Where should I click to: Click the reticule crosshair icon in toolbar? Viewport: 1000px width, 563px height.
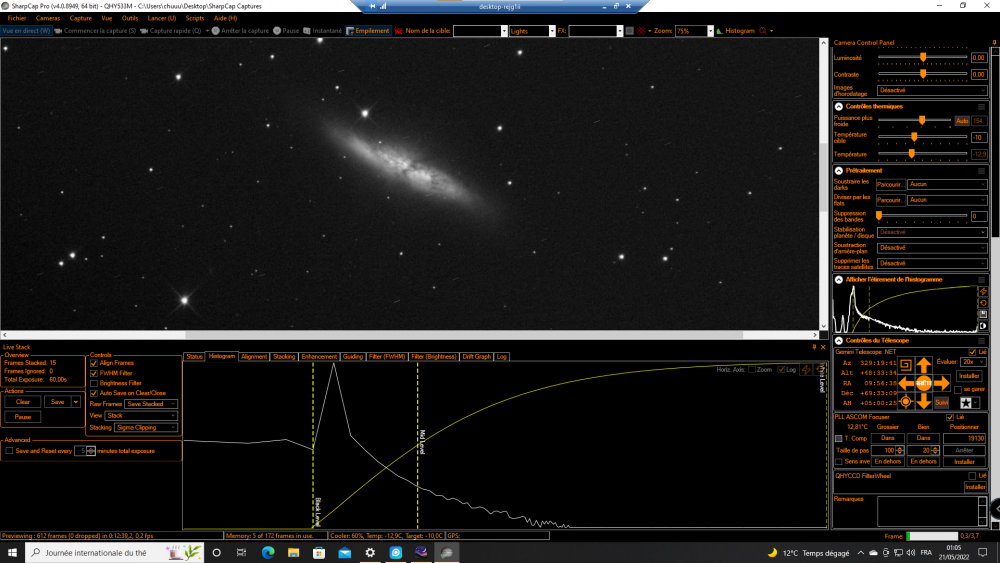coord(641,31)
